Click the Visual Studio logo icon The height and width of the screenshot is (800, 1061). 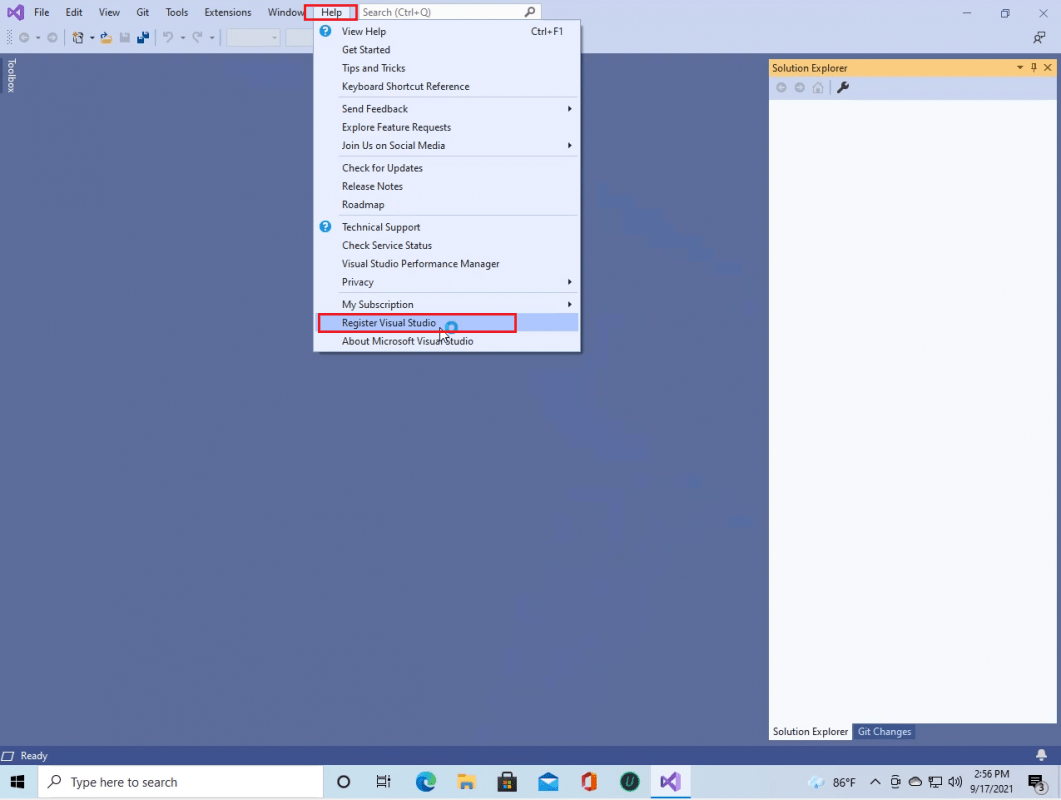(x=15, y=12)
